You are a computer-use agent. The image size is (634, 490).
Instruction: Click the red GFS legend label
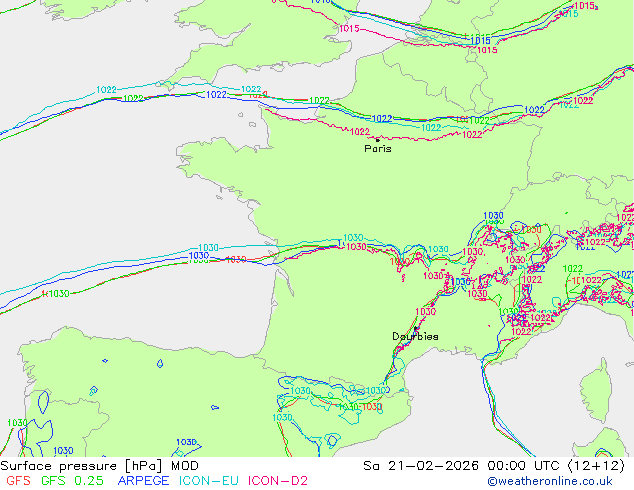[x=18, y=481]
